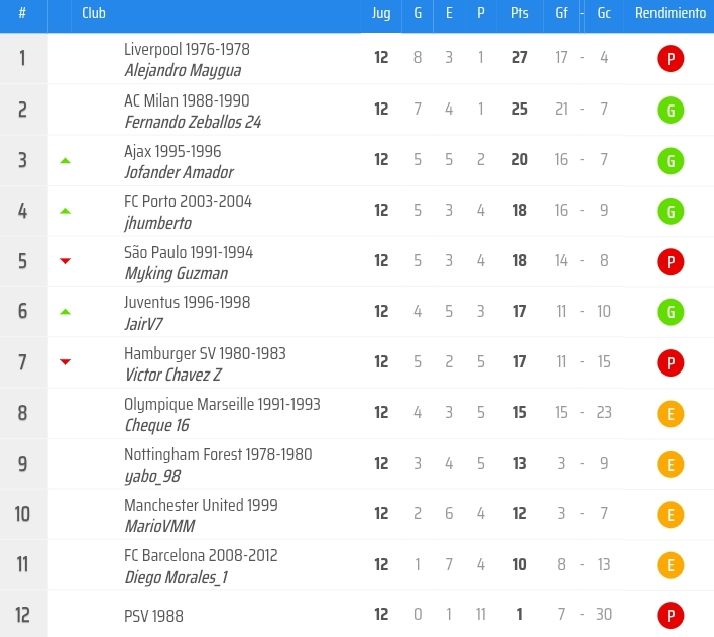
Task: Click FC Porto's green G form badge
Action: [x=670, y=211]
